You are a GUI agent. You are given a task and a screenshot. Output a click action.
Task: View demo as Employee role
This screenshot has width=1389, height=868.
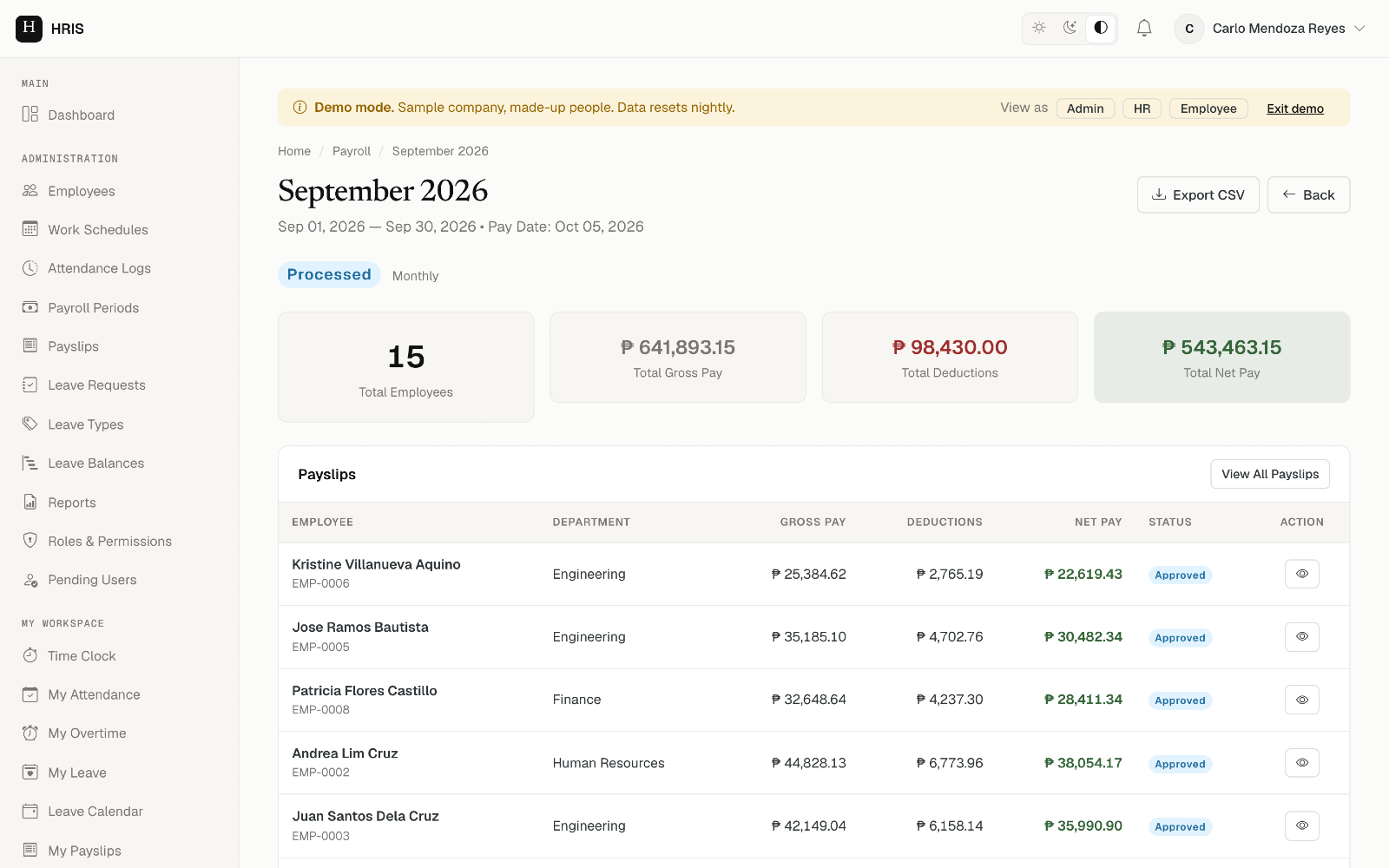click(1208, 108)
